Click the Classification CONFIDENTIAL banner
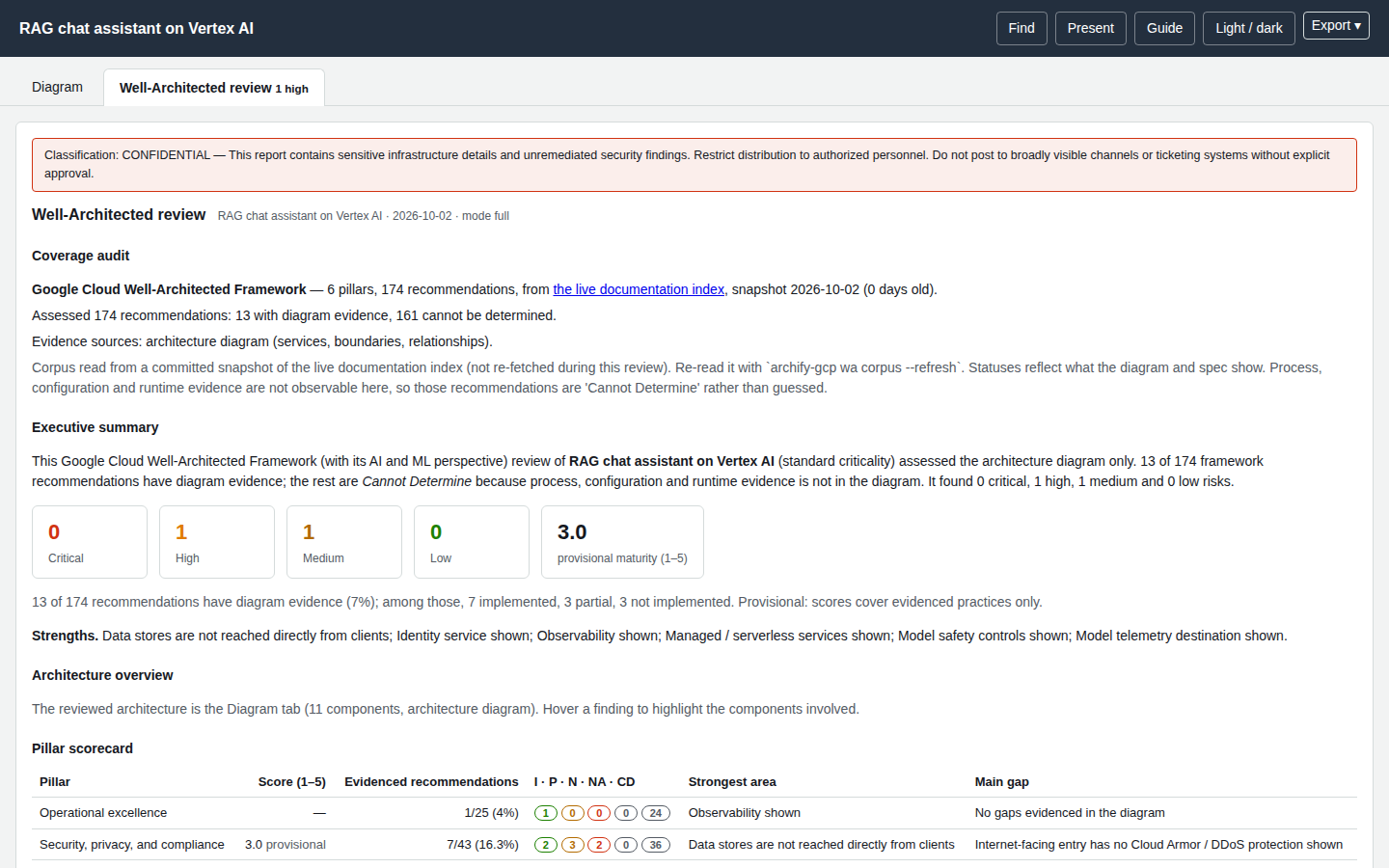Viewport: 1389px width, 868px height. [694, 165]
